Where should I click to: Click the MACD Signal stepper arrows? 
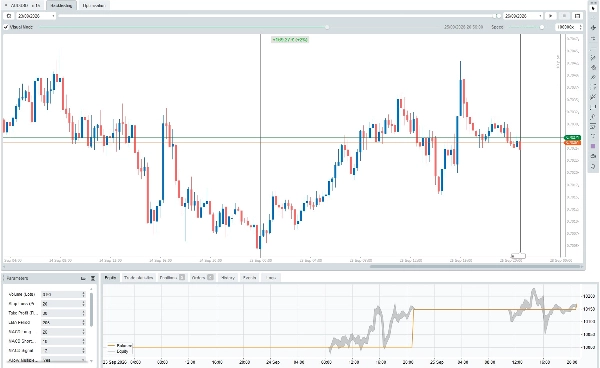click(x=83, y=350)
